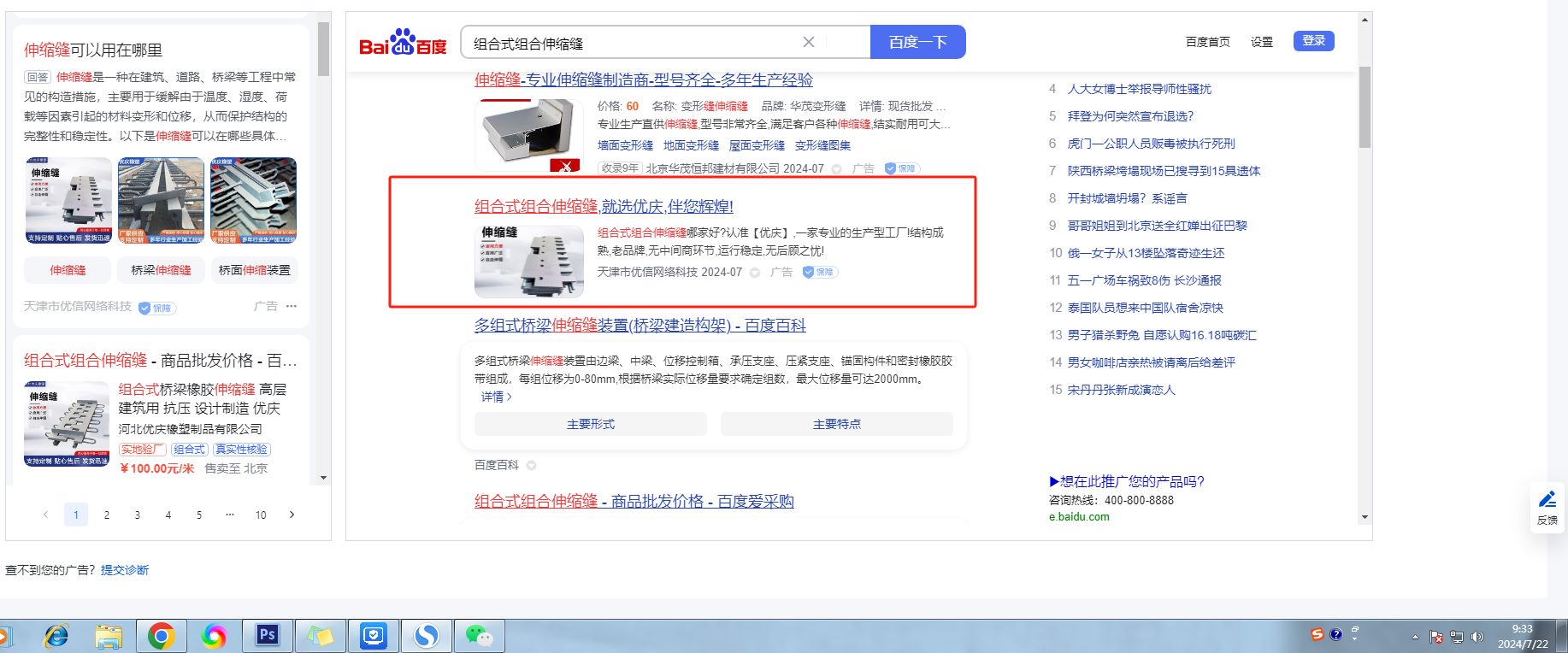Click the e.baidu.com link
The image size is (1568, 653).
[1079, 516]
